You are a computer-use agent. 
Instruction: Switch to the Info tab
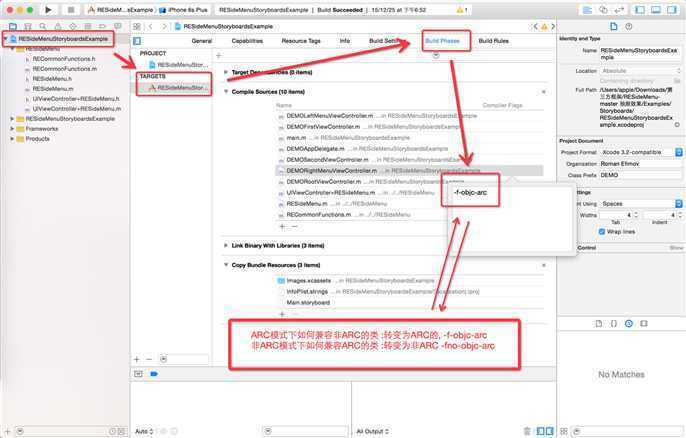[x=345, y=41]
